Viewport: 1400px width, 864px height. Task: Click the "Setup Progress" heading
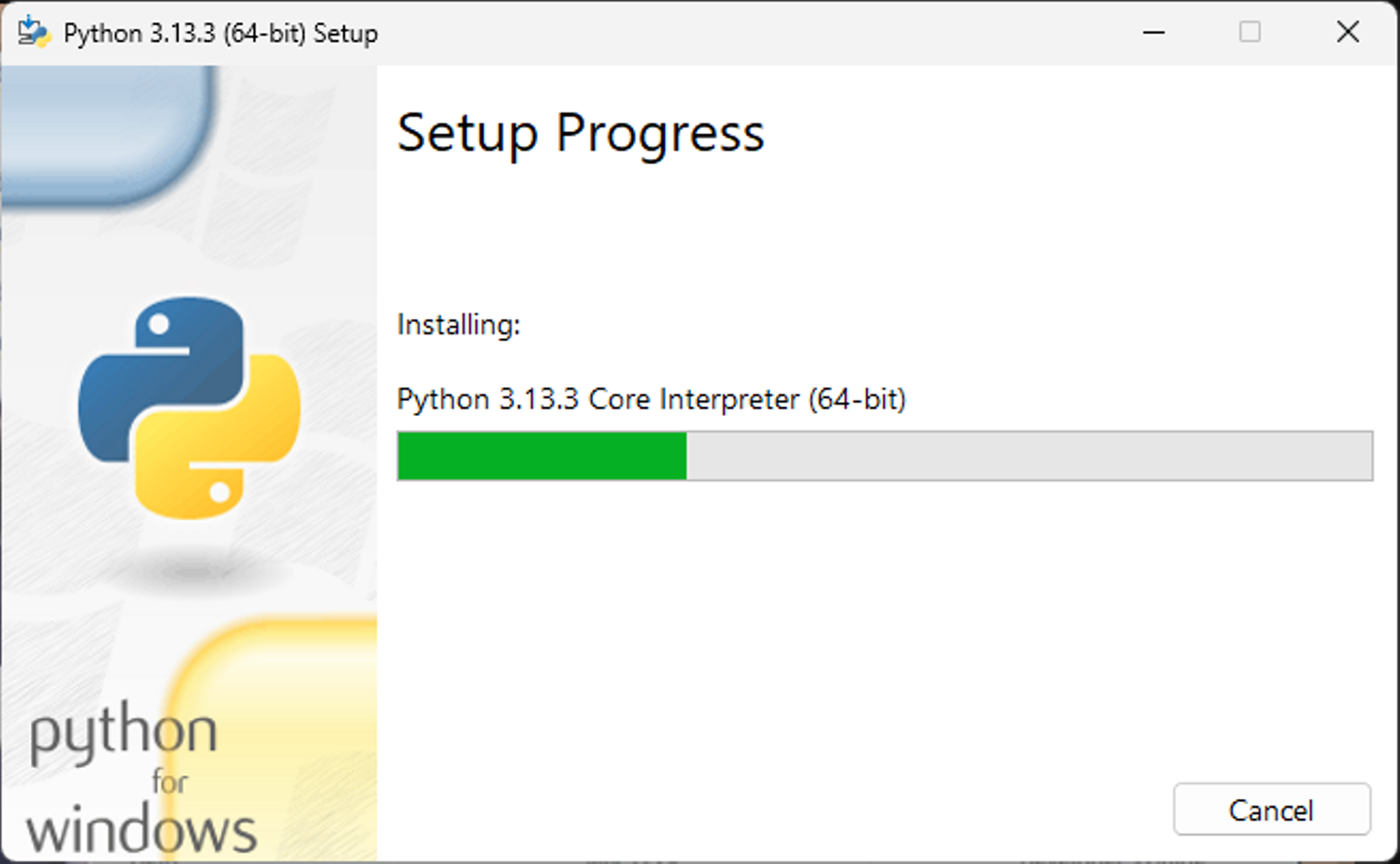click(580, 133)
